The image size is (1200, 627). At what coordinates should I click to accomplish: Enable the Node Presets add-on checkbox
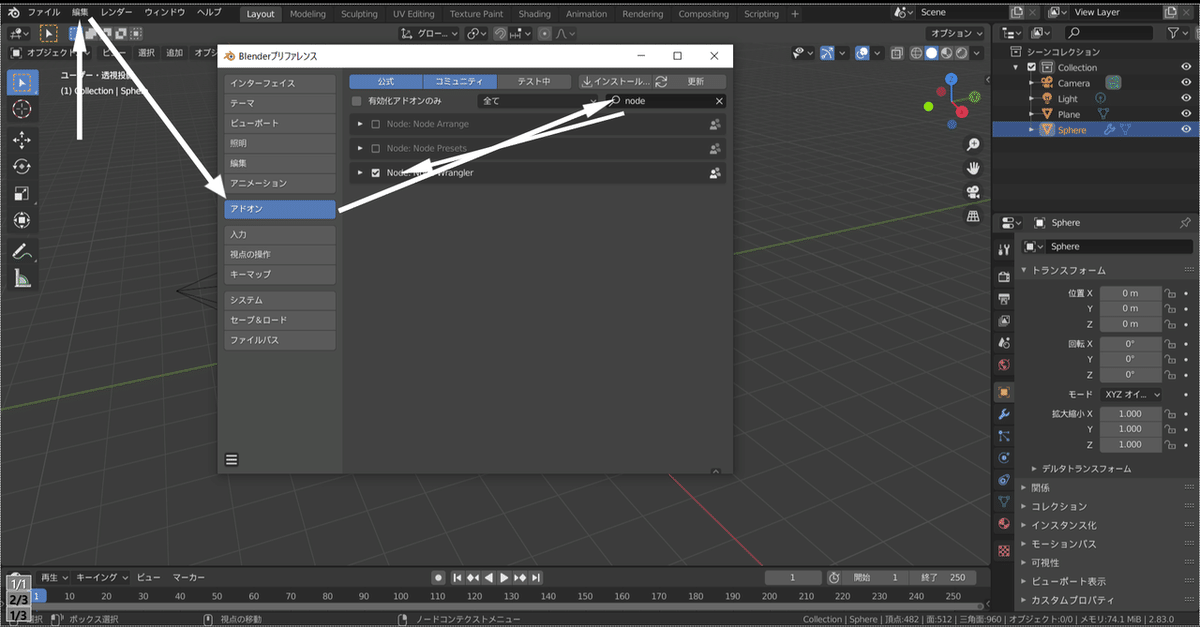coord(376,148)
